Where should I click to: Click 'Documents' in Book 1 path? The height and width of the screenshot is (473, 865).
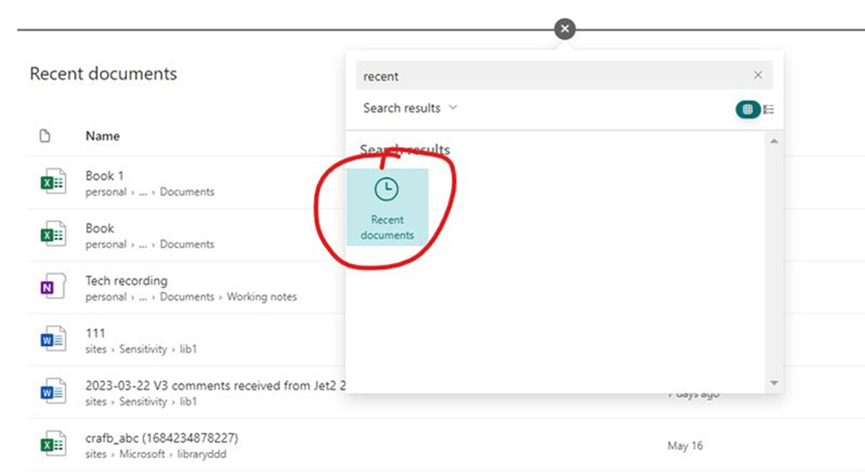187,192
